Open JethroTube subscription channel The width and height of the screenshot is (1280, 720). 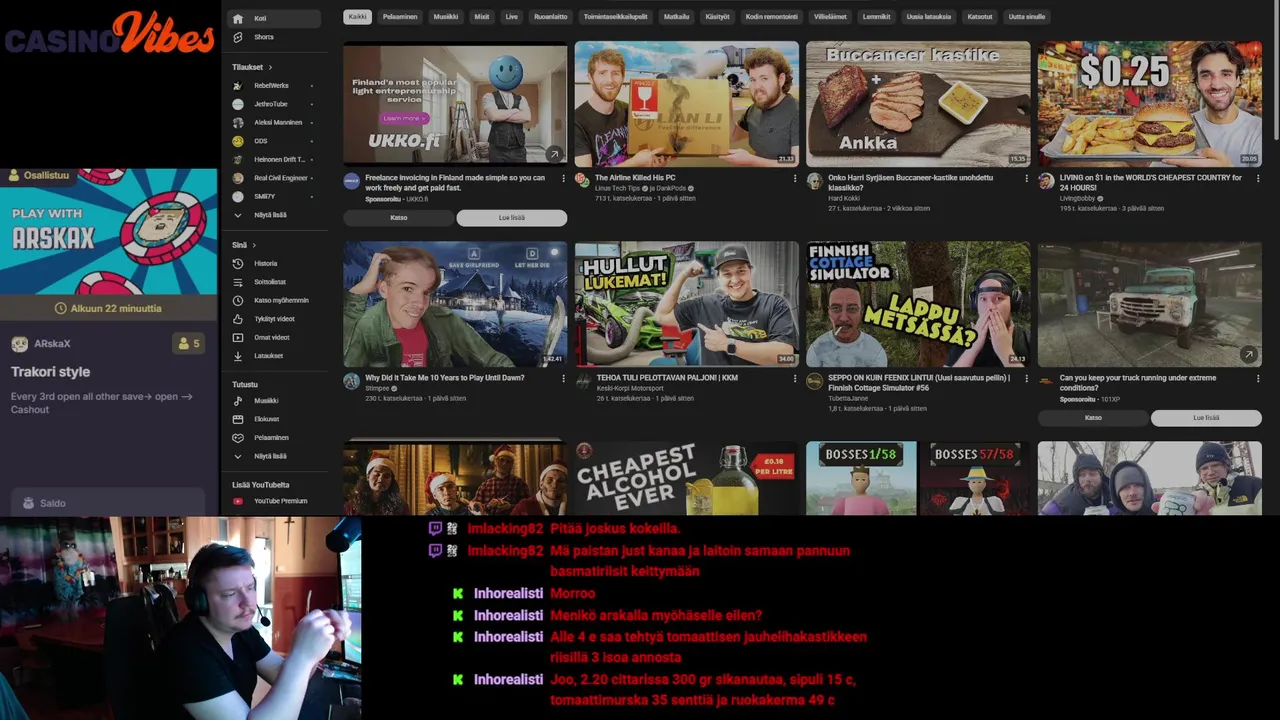274,104
